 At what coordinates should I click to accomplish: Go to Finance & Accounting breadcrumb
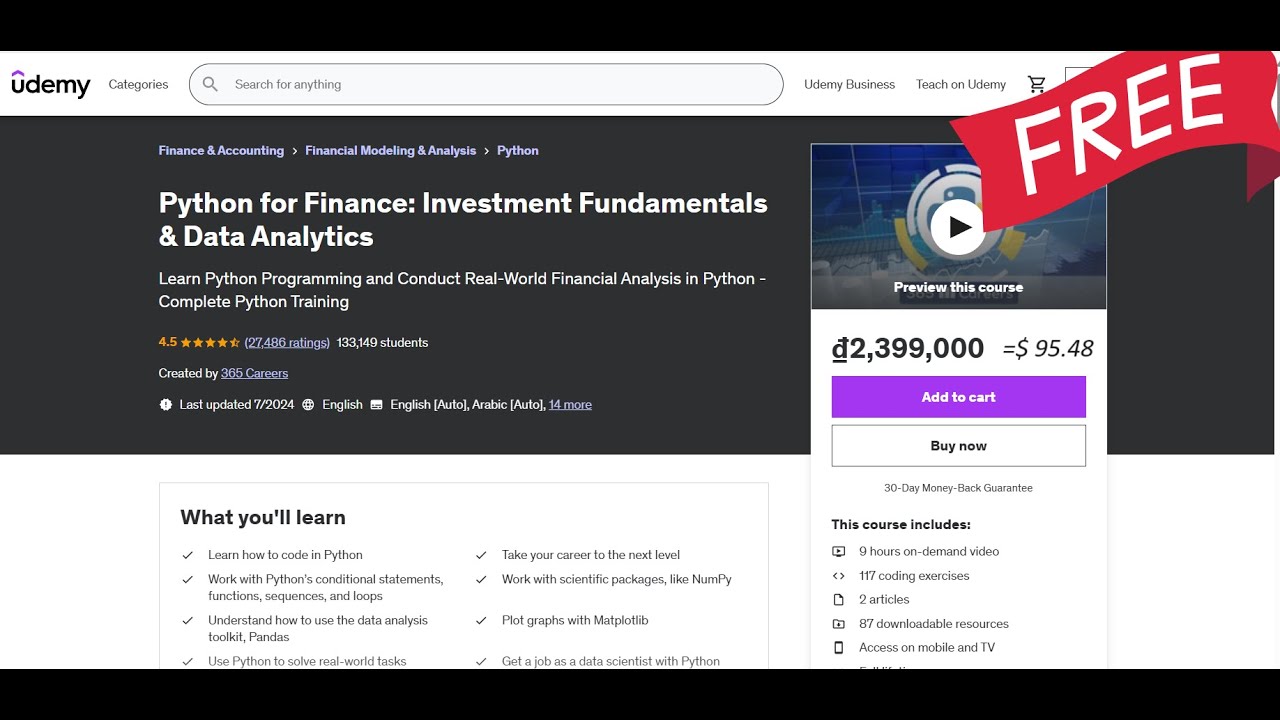[x=221, y=151]
